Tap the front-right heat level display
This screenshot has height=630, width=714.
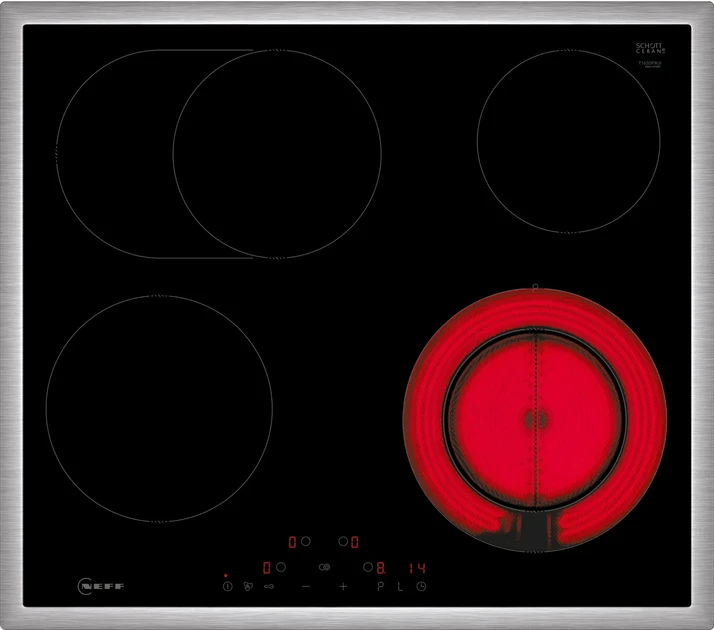[381, 567]
